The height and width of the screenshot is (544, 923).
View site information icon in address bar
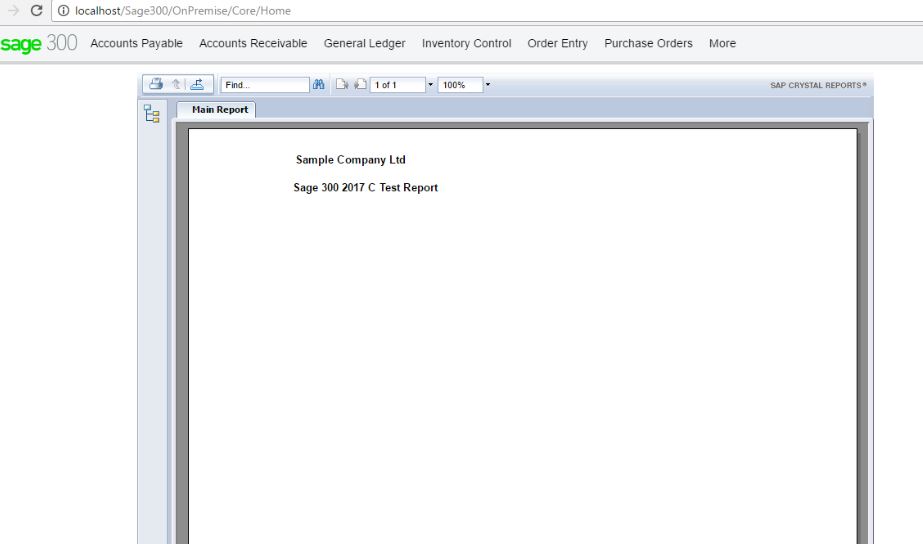coord(63,11)
